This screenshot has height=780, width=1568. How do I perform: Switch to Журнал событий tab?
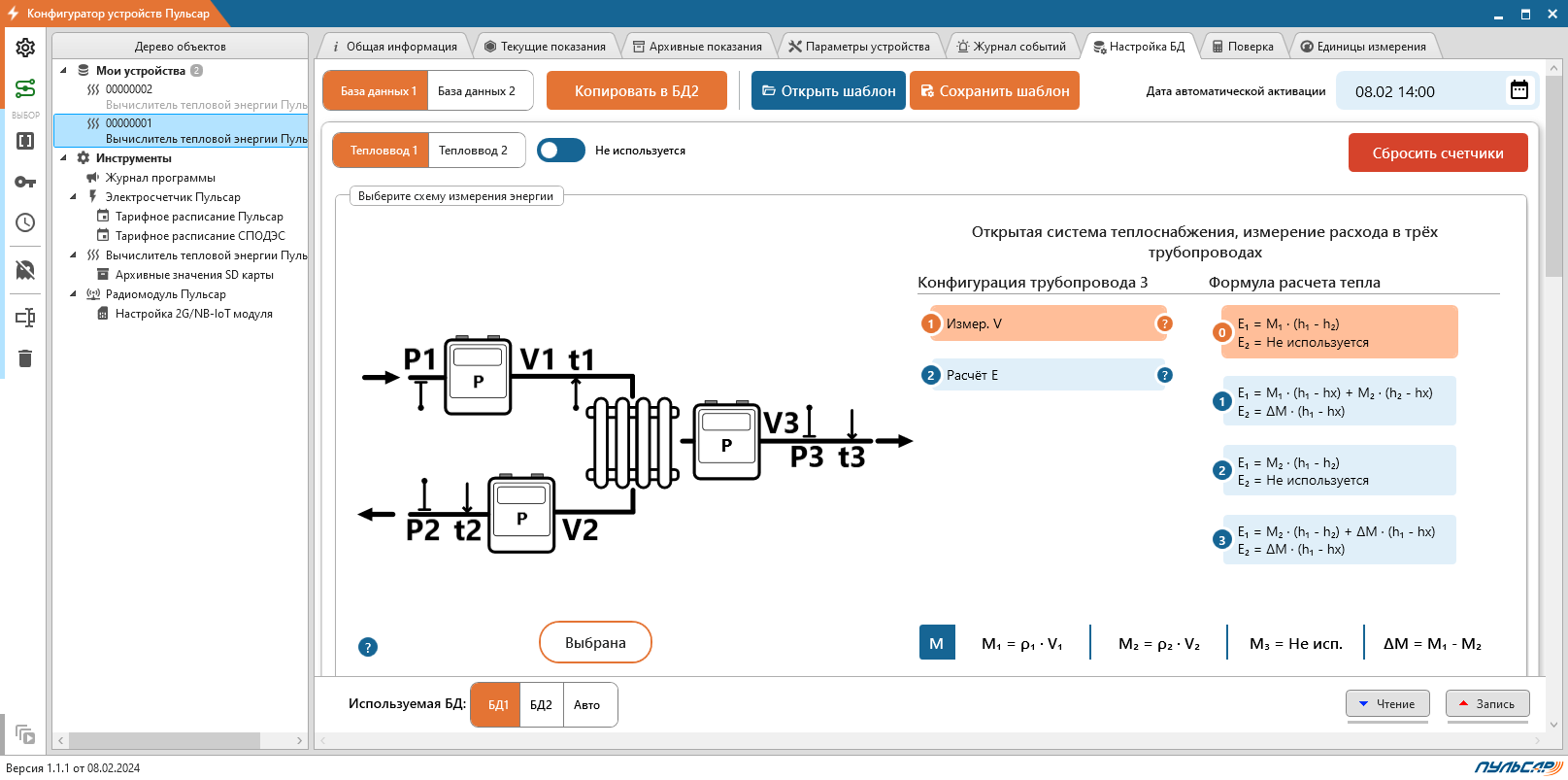1012,46
